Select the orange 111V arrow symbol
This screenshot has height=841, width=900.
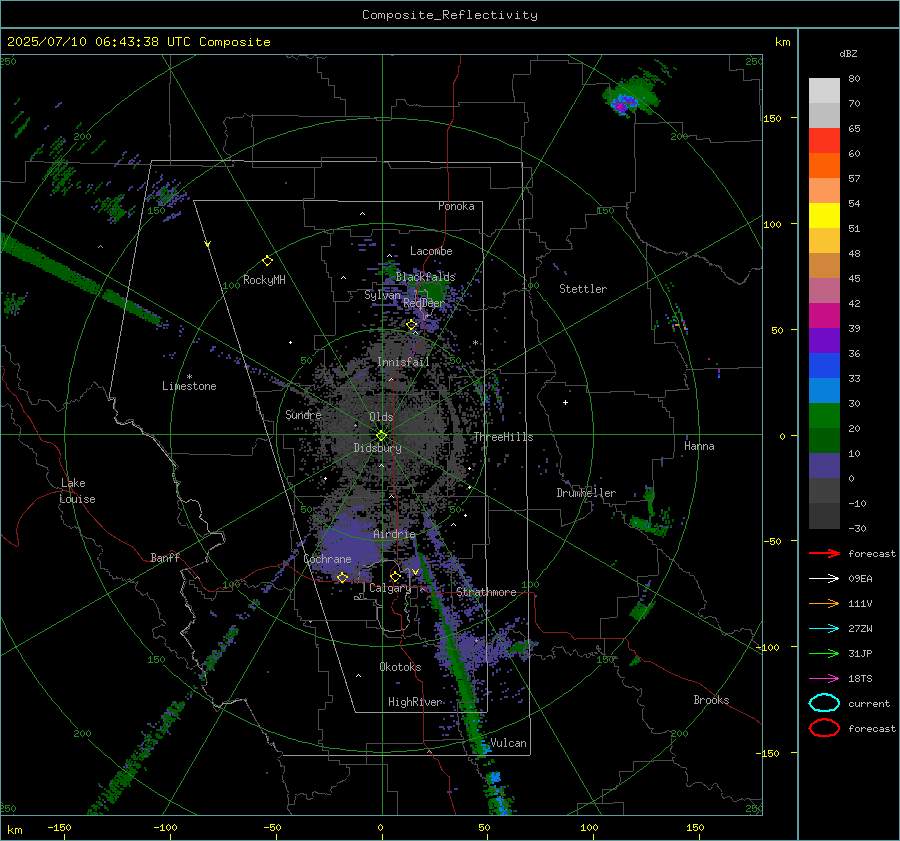[824, 603]
